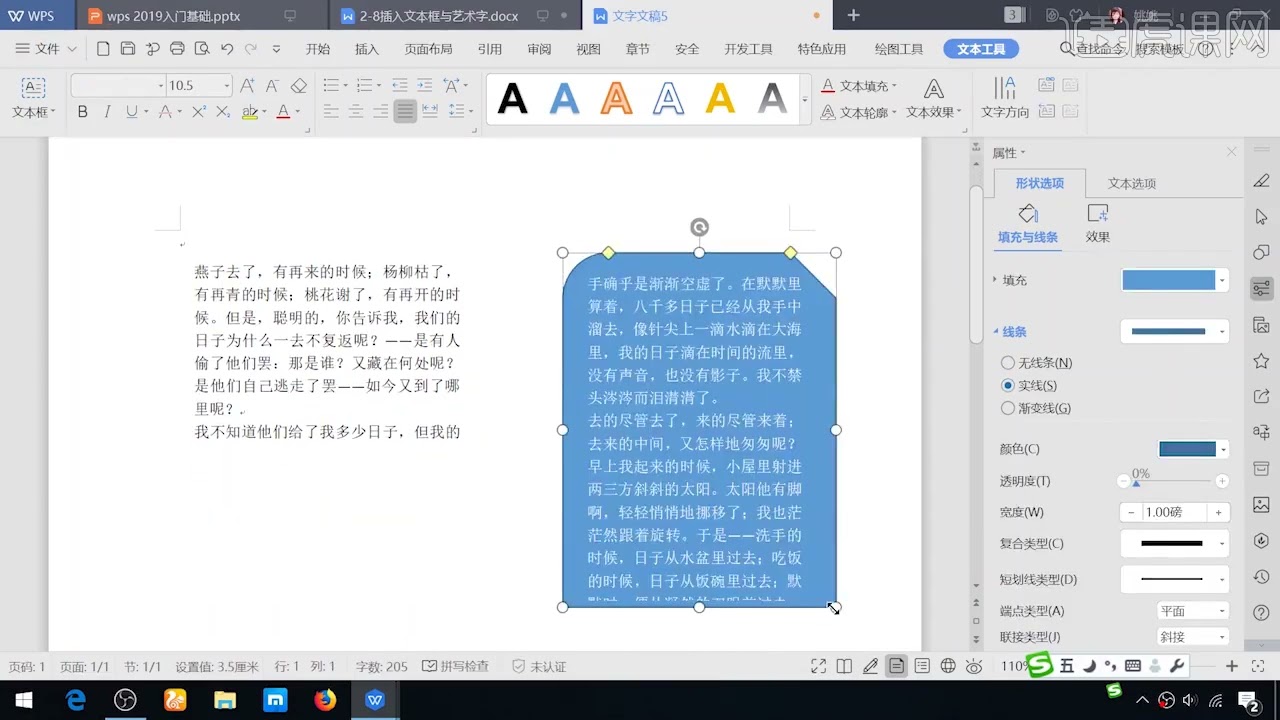Select the Solid line radio option
This screenshot has width=1280, height=720.
click(x=1008, y=385)
